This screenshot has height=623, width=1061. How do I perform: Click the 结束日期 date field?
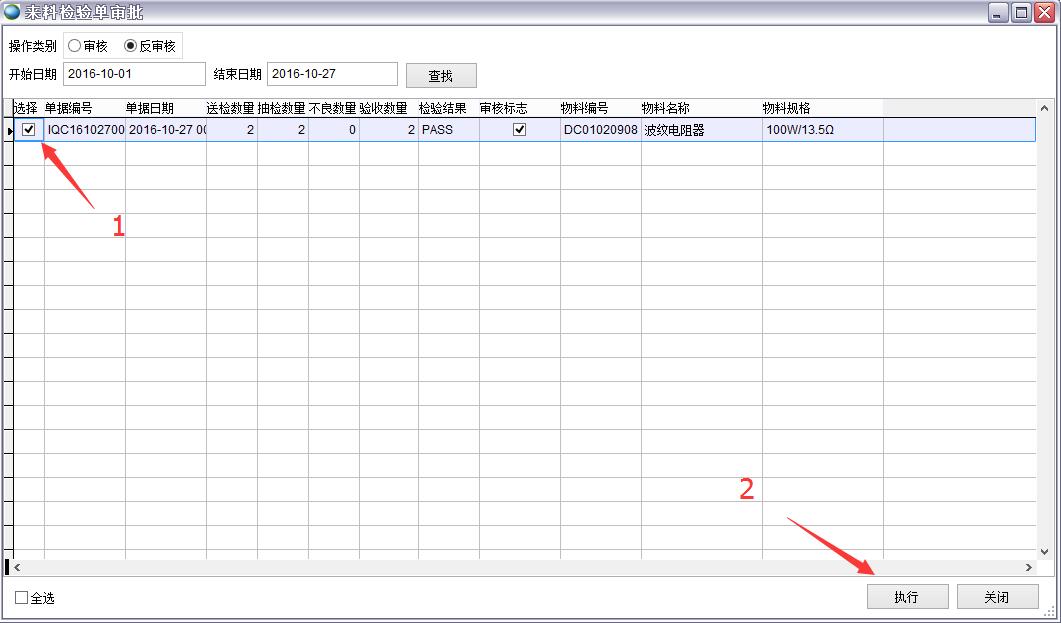(332, 74)
